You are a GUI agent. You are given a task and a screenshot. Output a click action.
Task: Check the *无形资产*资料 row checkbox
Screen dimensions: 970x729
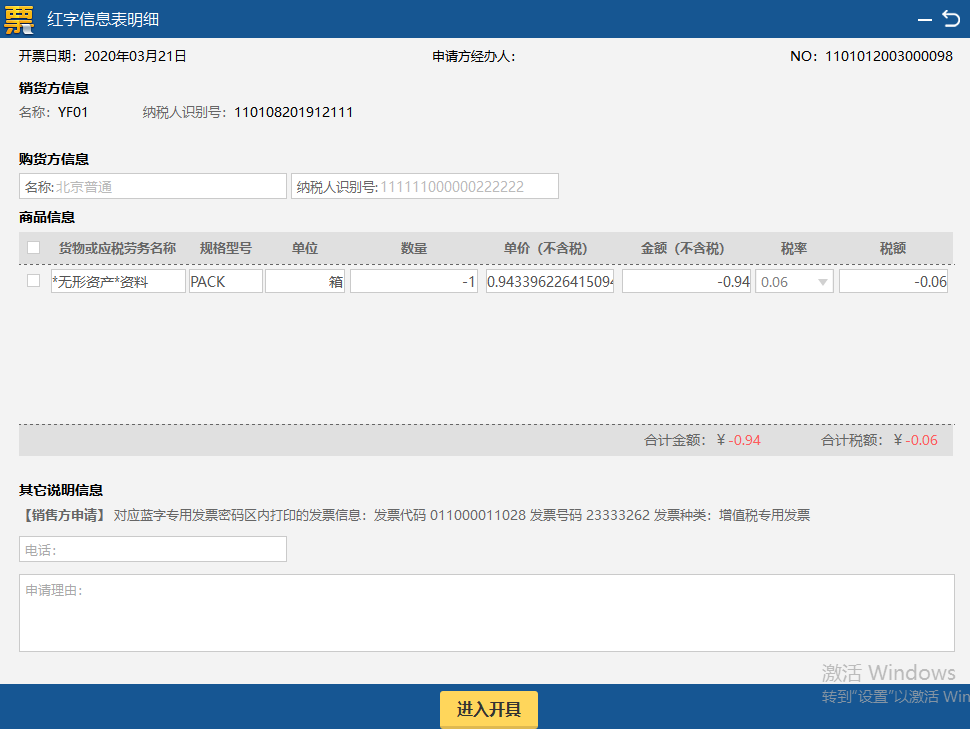(33, 281)
